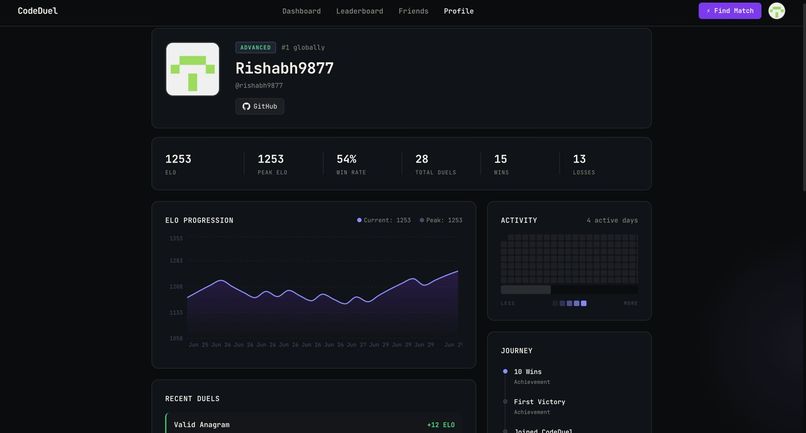The height and width of the screenshot is (433, 806).
Task: Click the 28 total duels stat
Action: click(435, 164)
